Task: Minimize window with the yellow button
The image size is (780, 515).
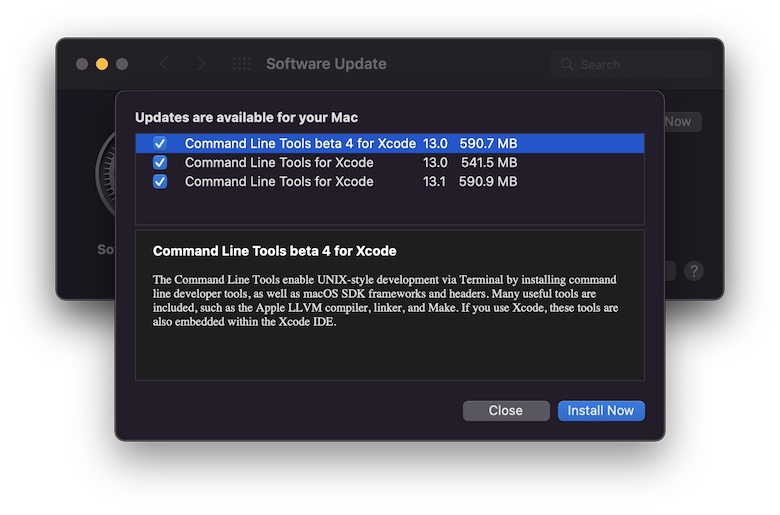Action: (x=102, y=64)
